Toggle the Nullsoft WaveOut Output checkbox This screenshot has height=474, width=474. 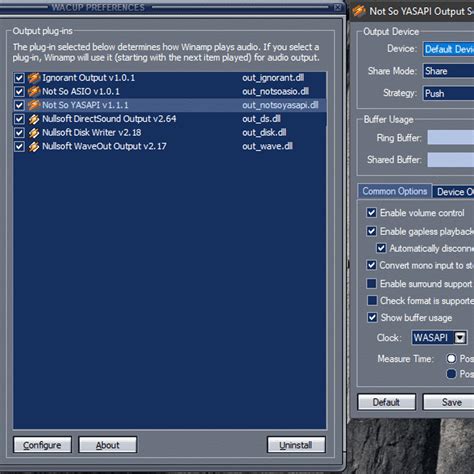(19, 146)
